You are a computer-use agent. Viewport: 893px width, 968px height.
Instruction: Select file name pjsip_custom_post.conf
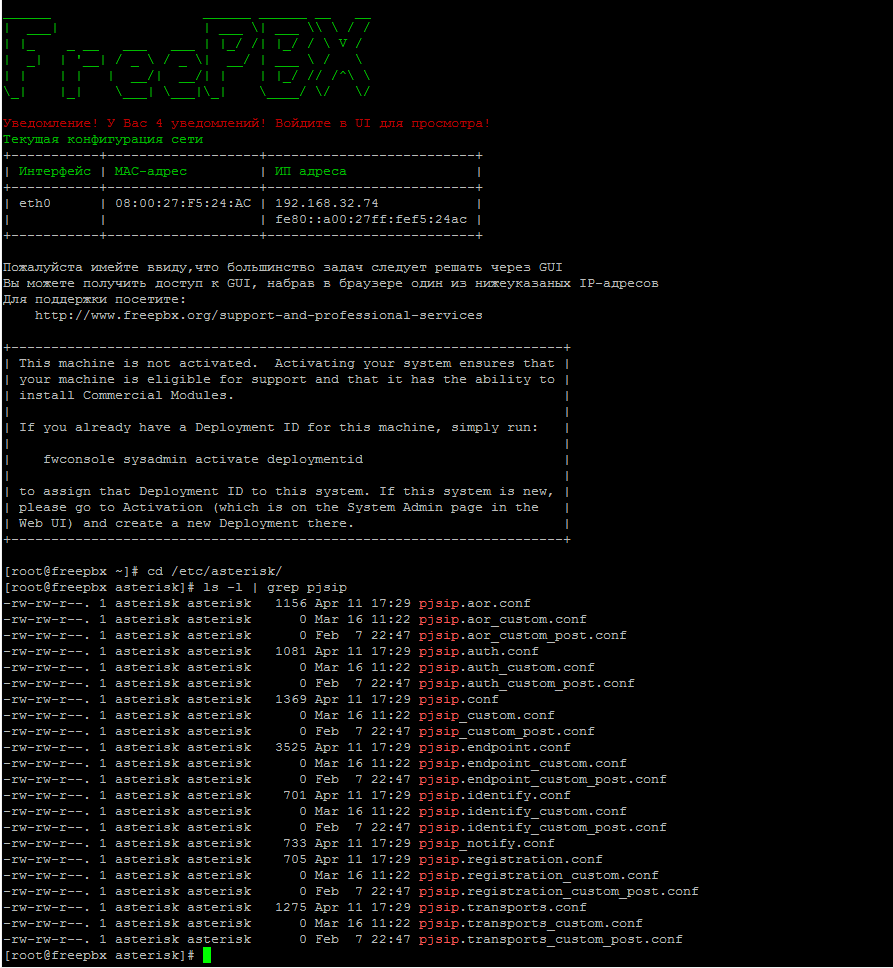point(507,732)
